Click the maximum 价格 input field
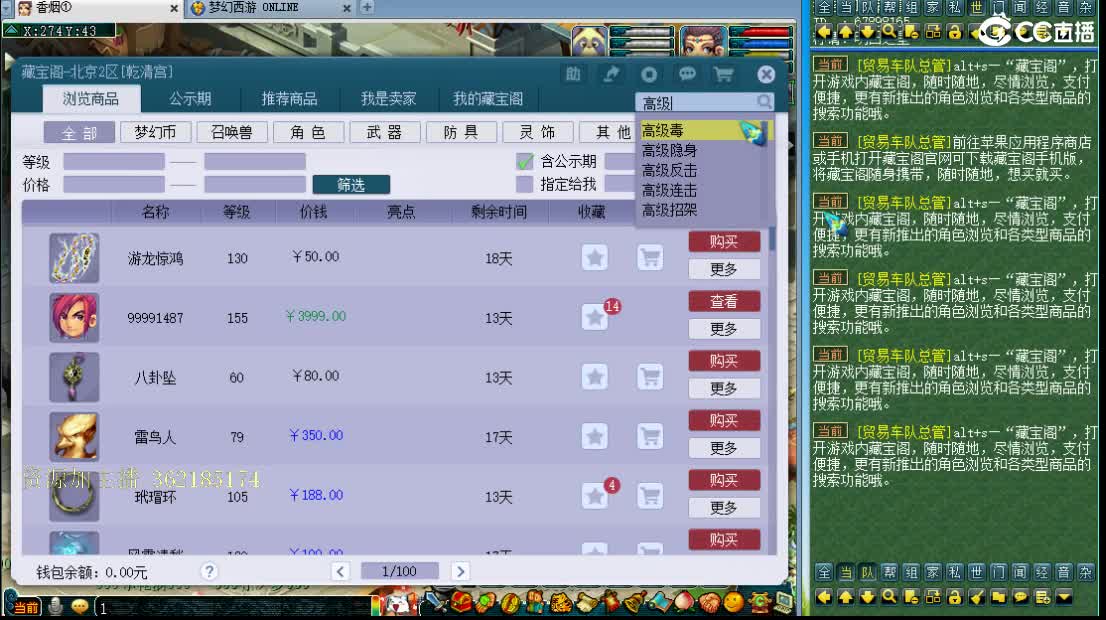 255,184
